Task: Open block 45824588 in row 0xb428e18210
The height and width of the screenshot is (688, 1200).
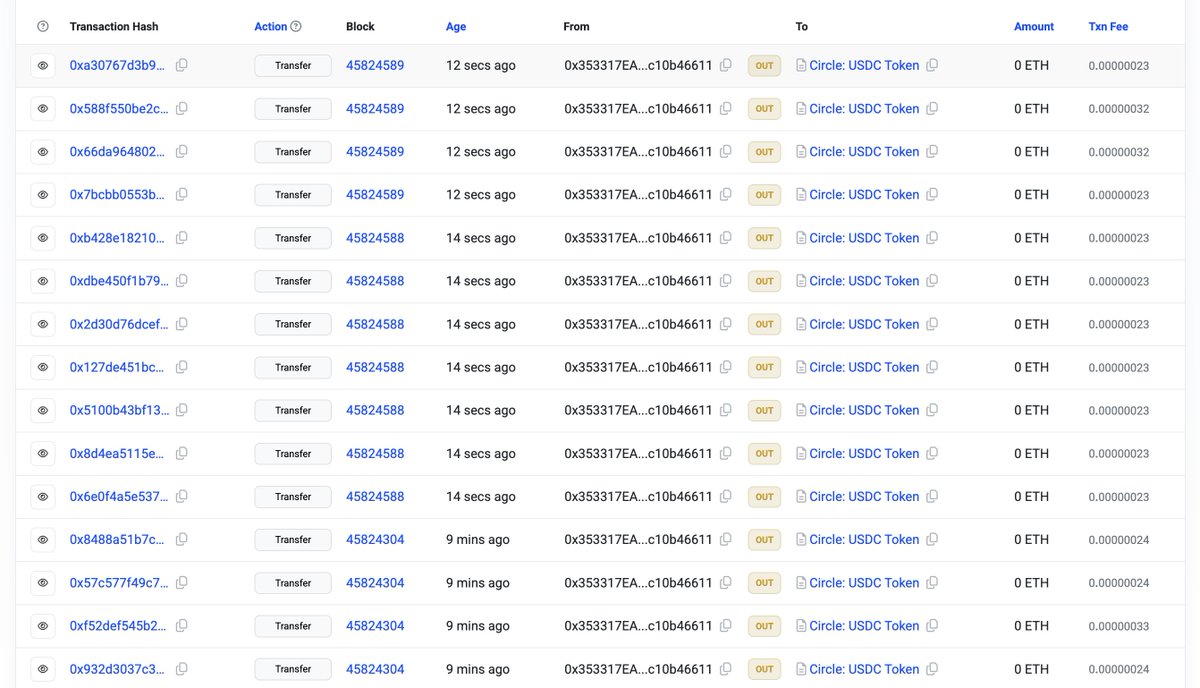Action: [375, 237]
